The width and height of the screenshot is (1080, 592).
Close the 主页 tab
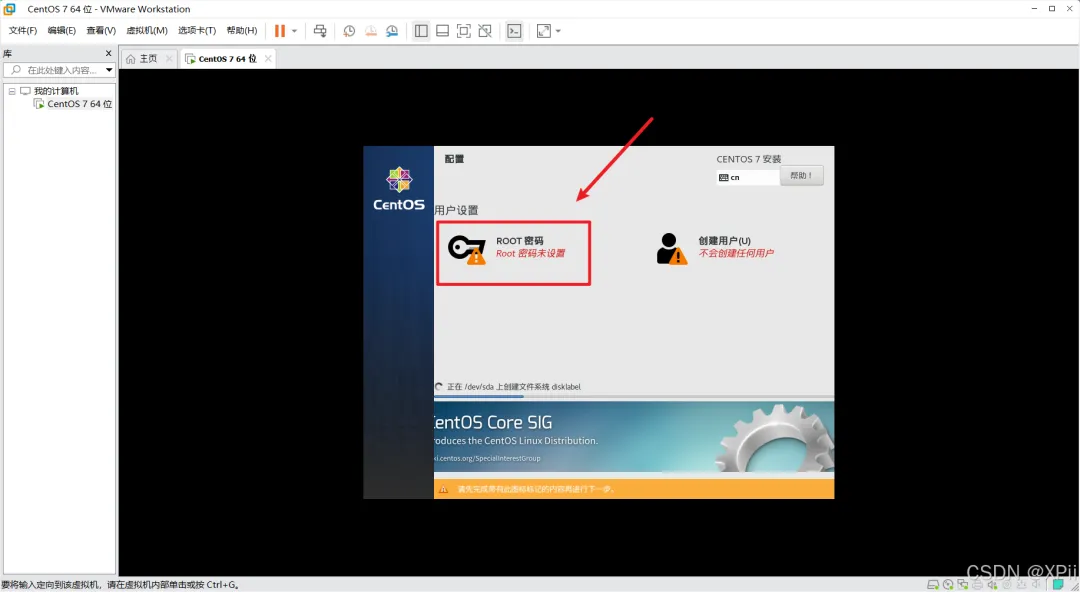pos(169,59)
